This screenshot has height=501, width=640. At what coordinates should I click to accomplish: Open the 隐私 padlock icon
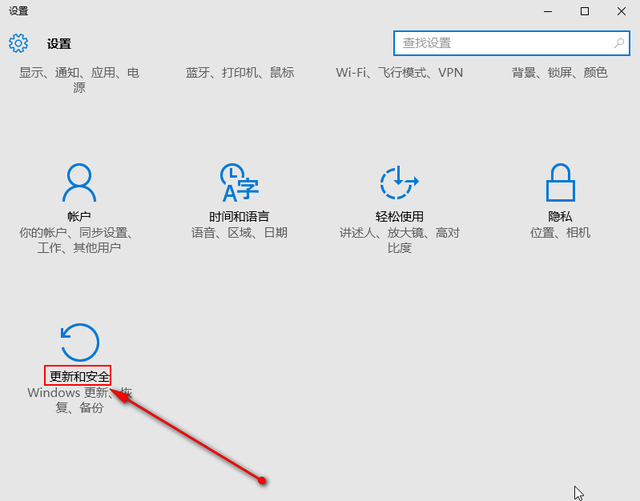tap(560, 183)
